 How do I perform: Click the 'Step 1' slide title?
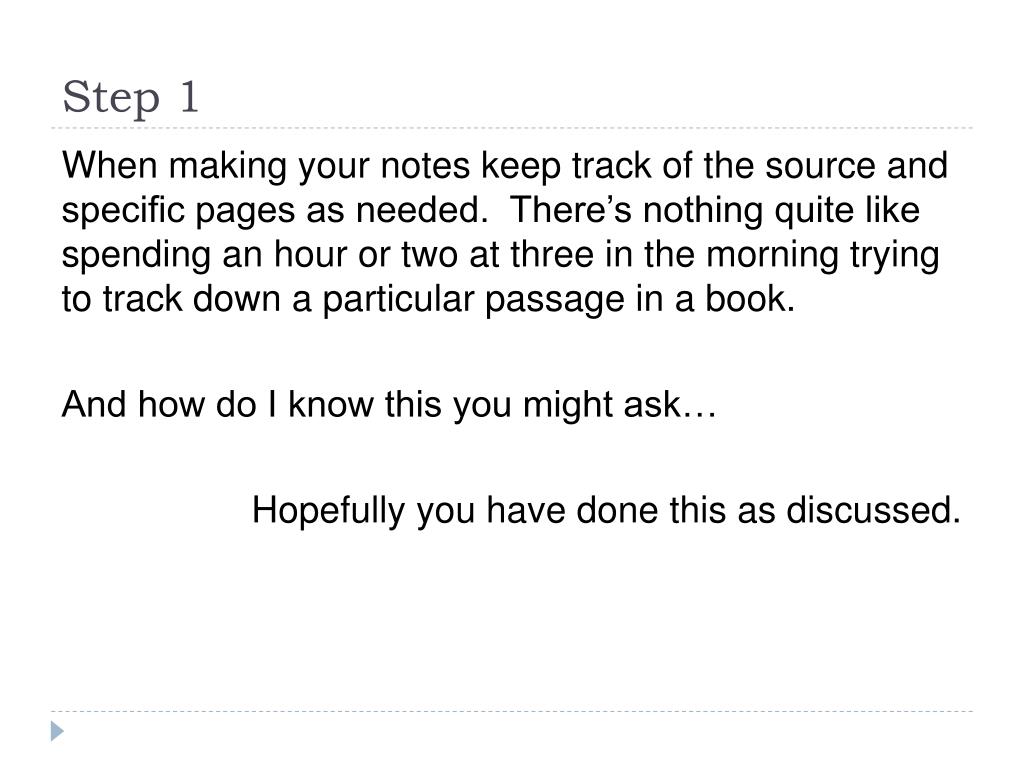(131, 98)
